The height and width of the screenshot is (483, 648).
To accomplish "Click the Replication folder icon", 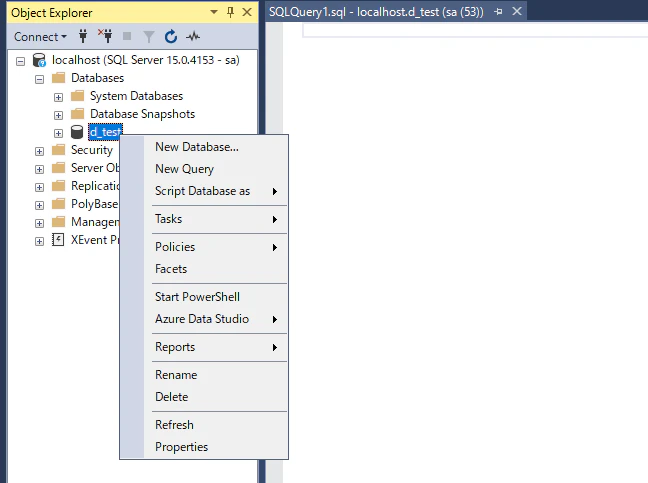I will click(59, 186).
